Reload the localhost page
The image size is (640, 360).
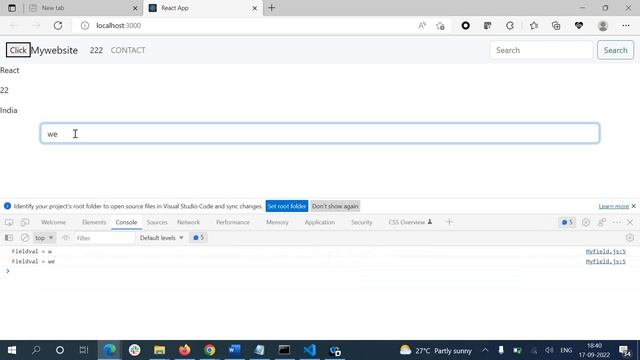click(58, 25)
